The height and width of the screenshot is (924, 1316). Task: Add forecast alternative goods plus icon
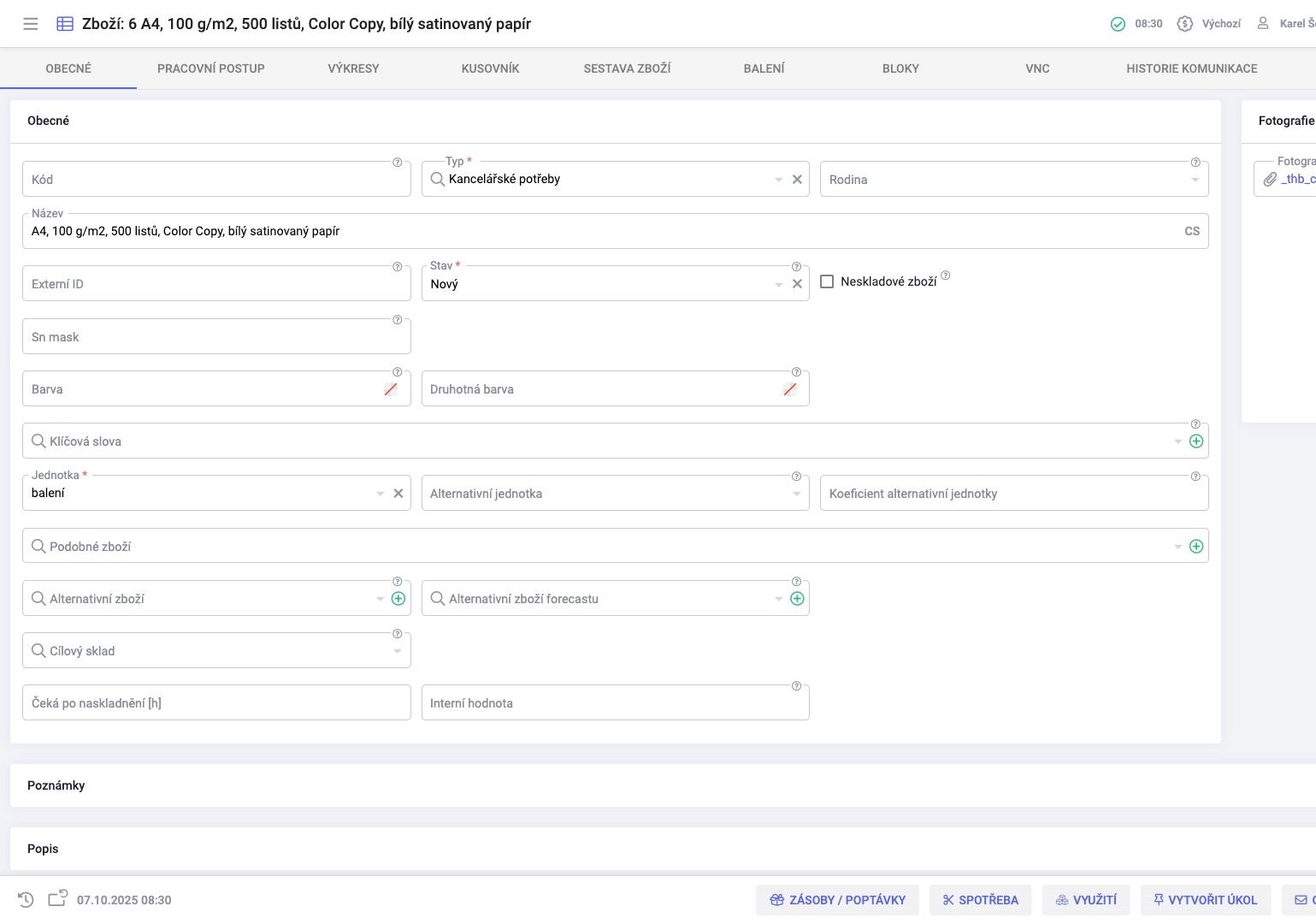[x=797, y=599]
